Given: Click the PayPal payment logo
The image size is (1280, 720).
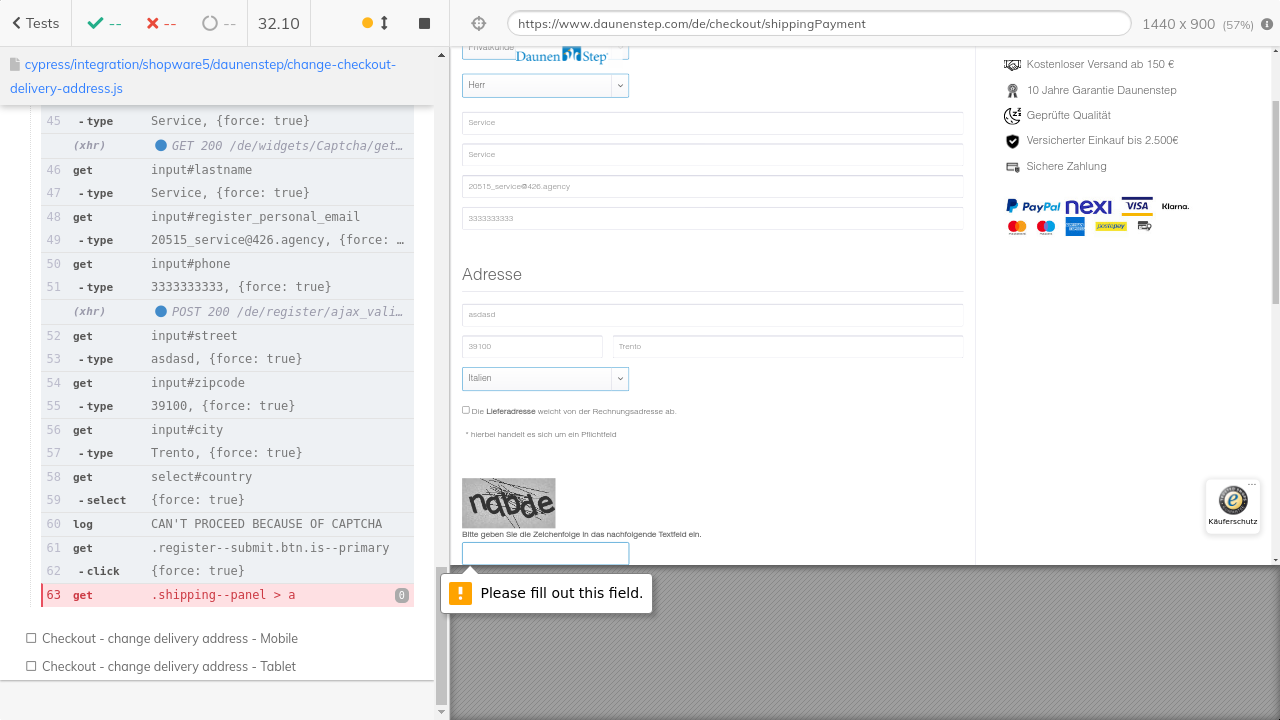Looking at the screenshot, I should point(1033,206).
